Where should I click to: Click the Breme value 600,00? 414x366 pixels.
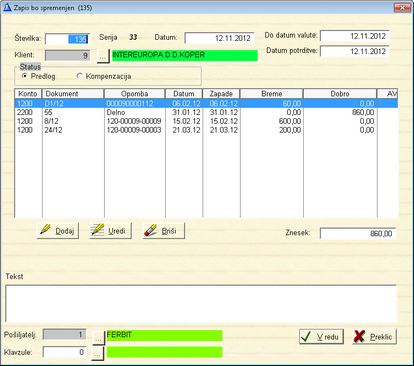(290, 121)
